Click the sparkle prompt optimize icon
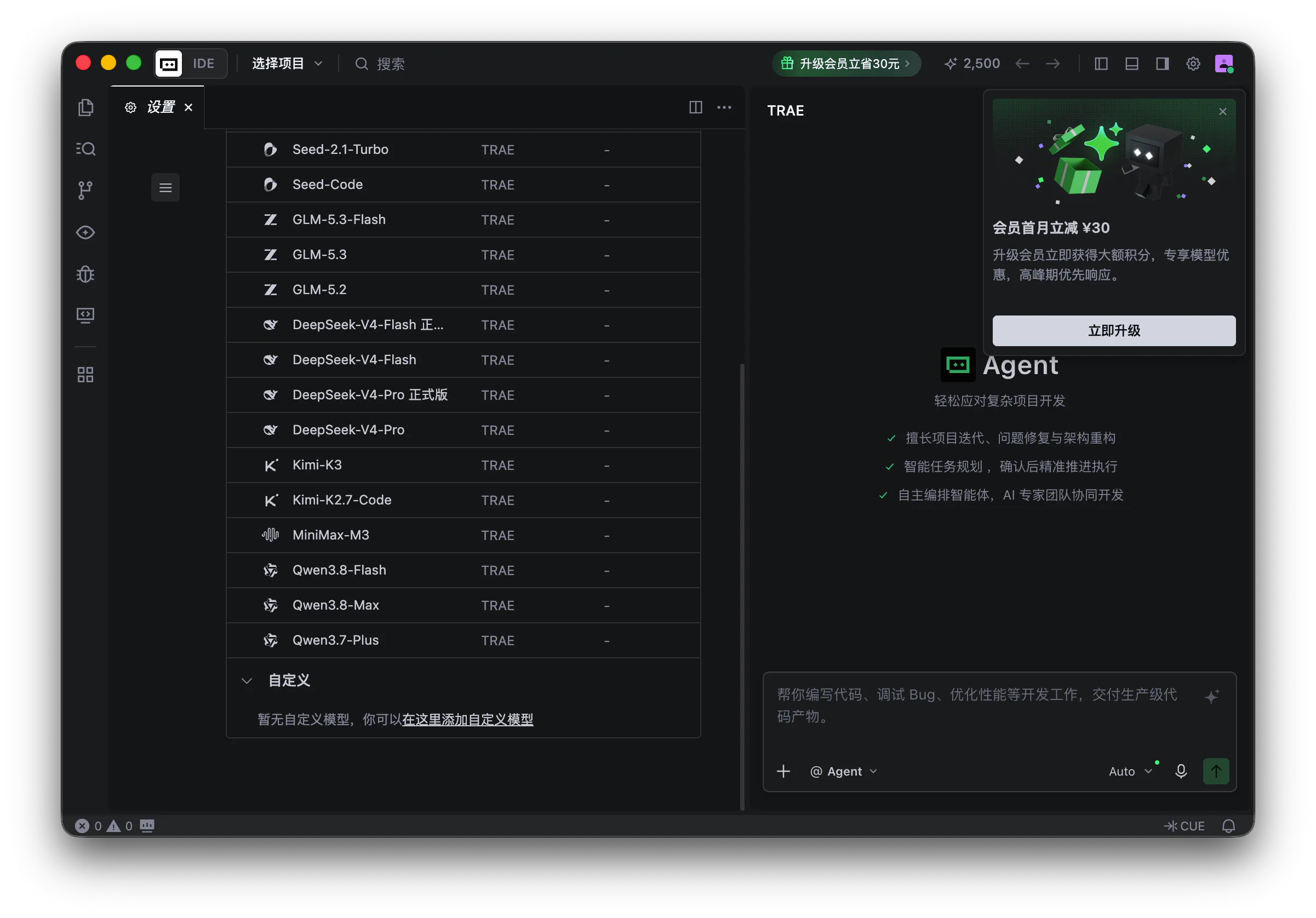Viewport: 1316px width, 918px height. pyautogui.click(x=1211, y=697)
